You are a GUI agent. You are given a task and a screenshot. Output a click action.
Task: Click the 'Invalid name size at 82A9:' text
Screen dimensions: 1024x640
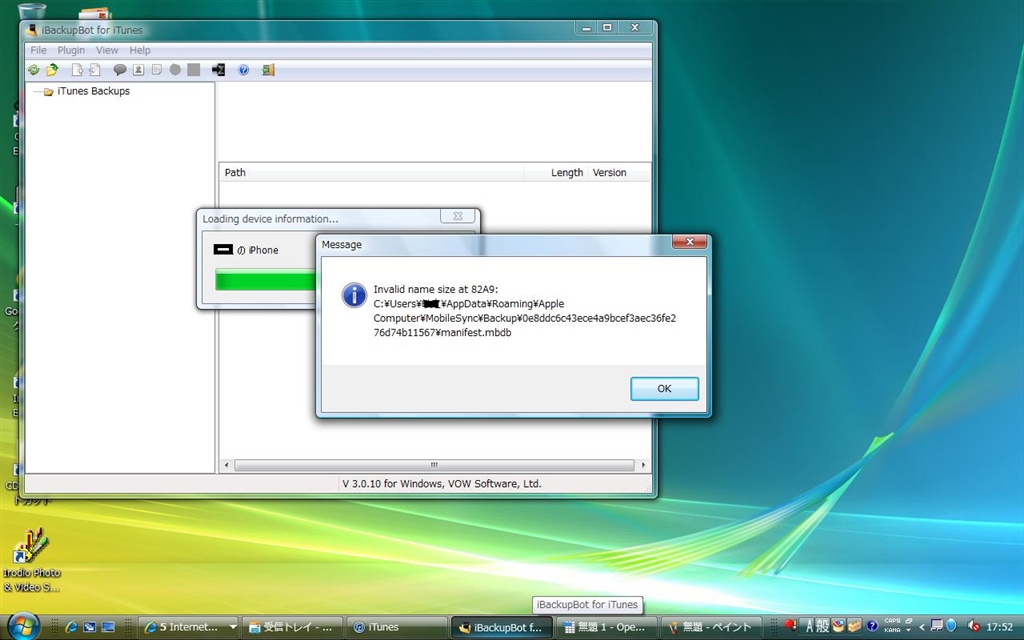coord(436,289)
